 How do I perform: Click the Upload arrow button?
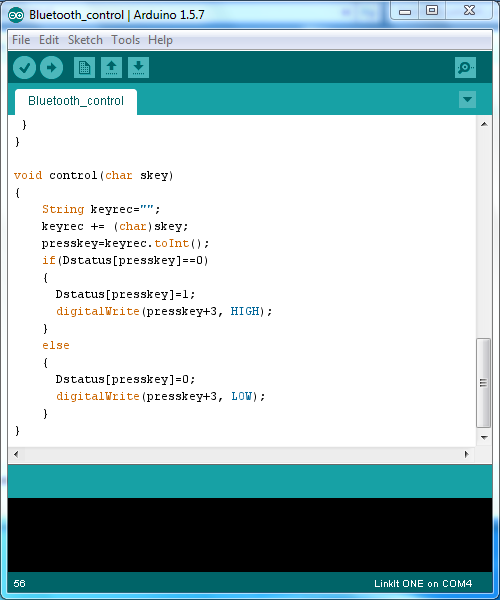click(52, 68)
